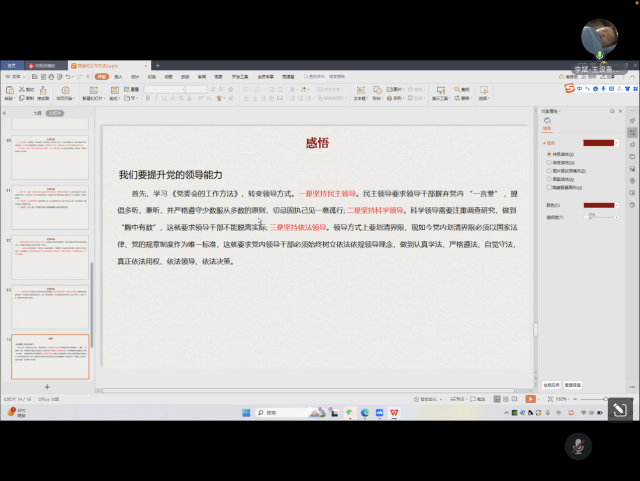
Task: Click the Bold formatting icon
Action: [147, 99]
